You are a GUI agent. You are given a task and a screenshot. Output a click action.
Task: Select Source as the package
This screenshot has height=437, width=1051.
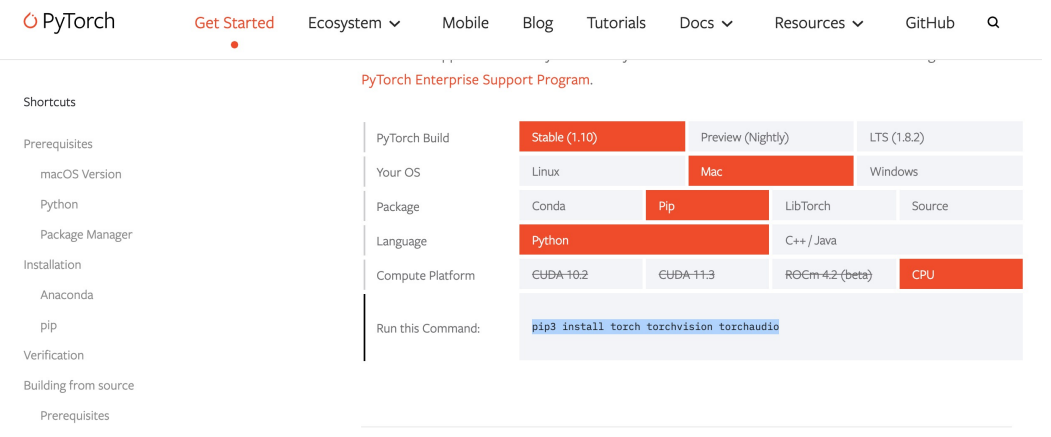pos(961,205)
